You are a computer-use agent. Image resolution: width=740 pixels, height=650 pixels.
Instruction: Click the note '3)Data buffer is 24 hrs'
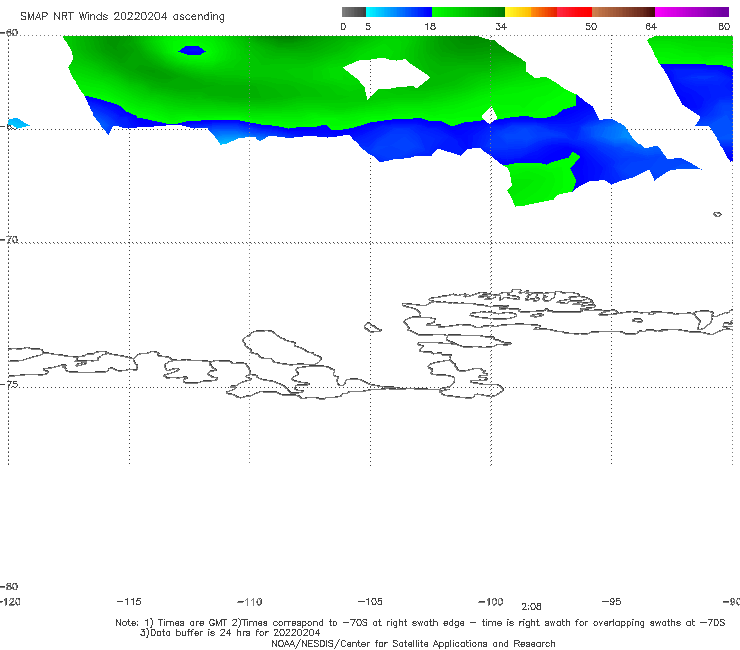[230, 633]
